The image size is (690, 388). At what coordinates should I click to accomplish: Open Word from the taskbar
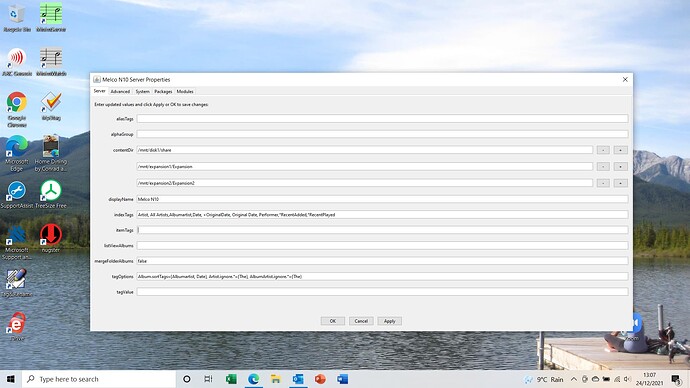coord(342,379)
